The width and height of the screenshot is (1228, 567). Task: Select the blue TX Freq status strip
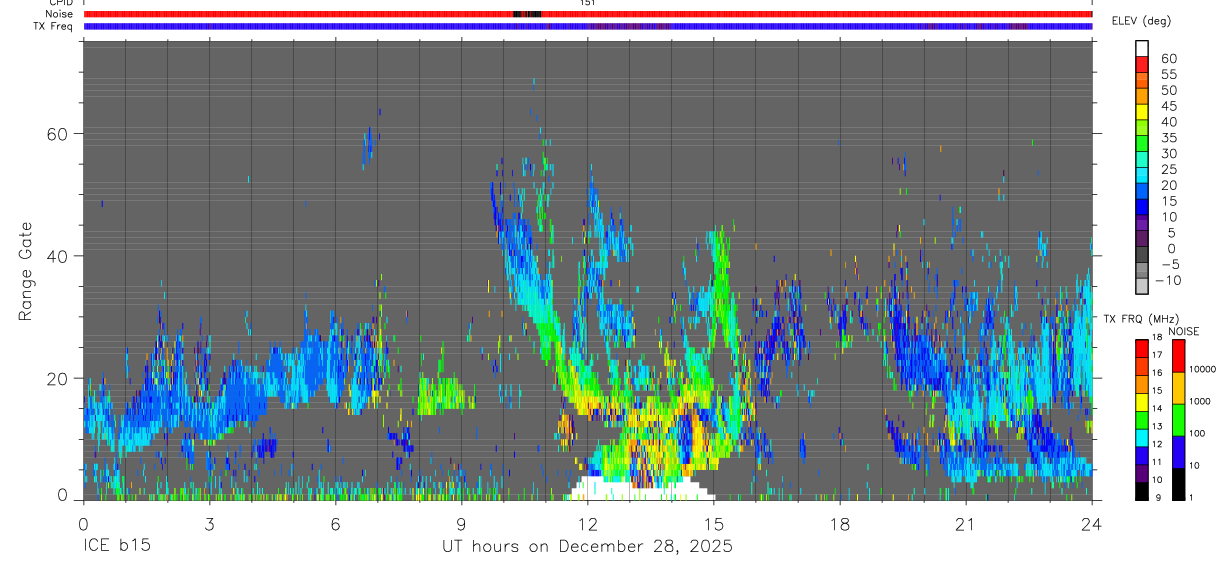[587, 26]
